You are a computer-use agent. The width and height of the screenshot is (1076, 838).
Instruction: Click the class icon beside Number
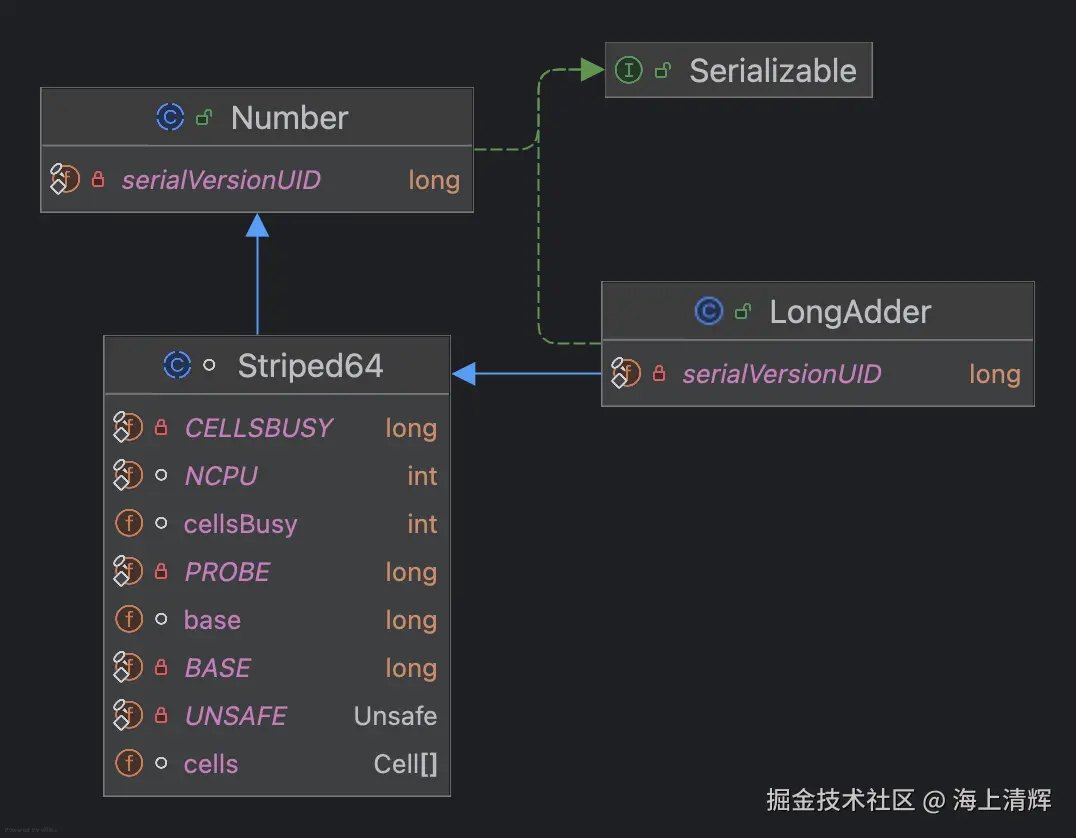(170, 117)
